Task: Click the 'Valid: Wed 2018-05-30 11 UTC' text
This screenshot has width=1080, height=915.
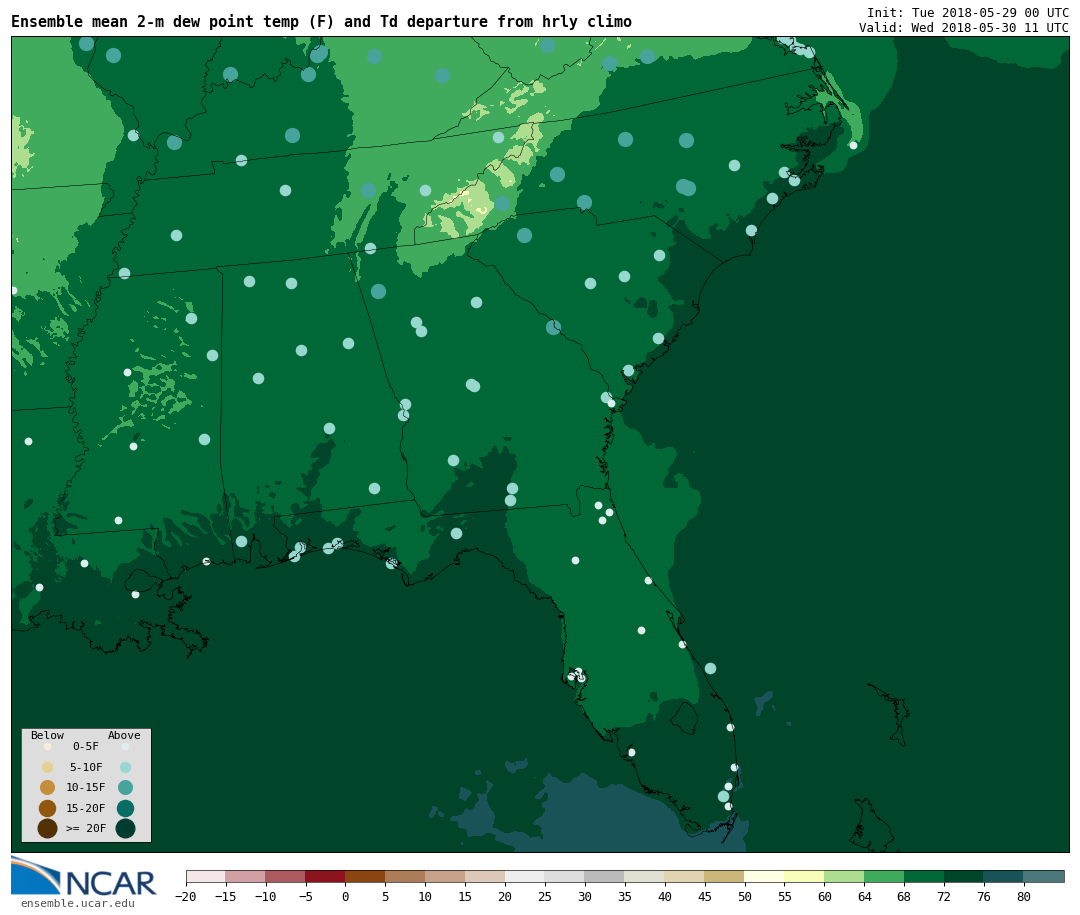Action: [x=964, y=28]
